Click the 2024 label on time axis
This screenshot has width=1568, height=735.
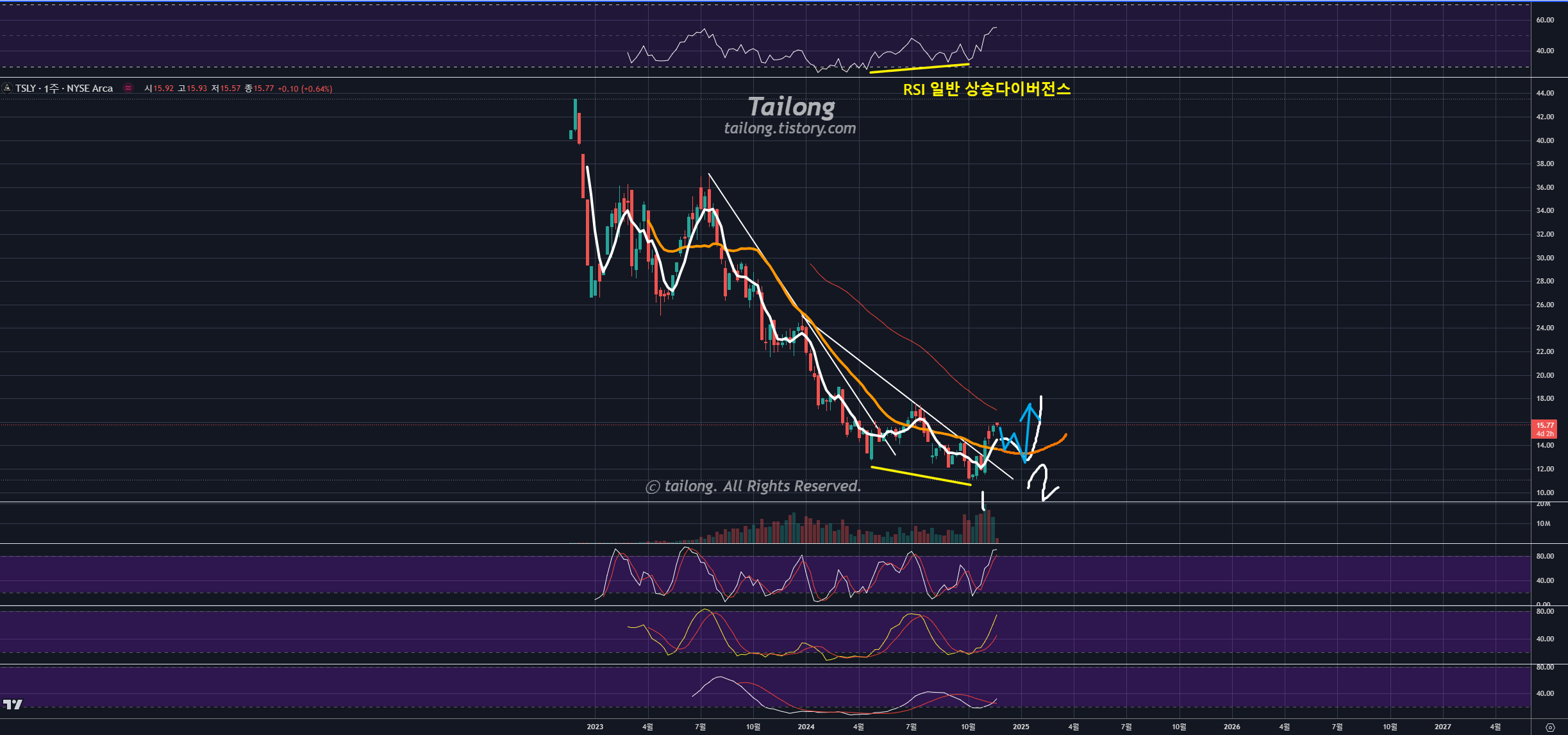click(806, 727)
